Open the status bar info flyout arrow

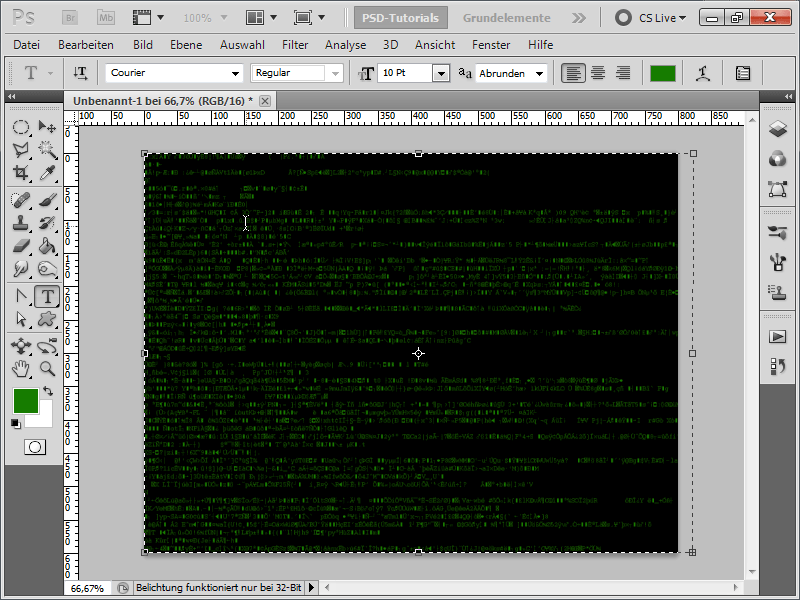coord(311,588)
